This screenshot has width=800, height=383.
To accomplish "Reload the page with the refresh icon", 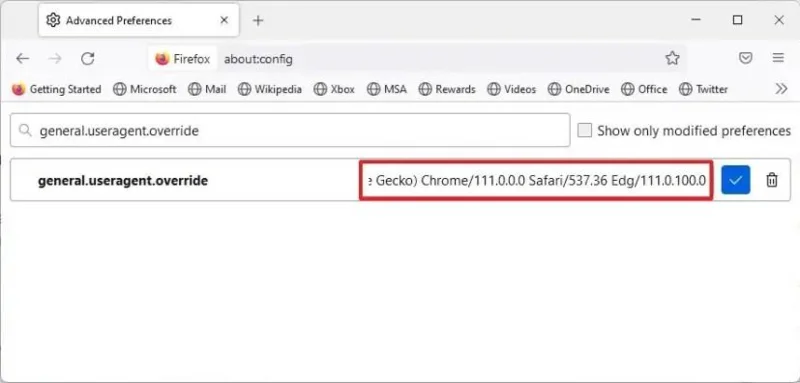I will tap(88, 59).
